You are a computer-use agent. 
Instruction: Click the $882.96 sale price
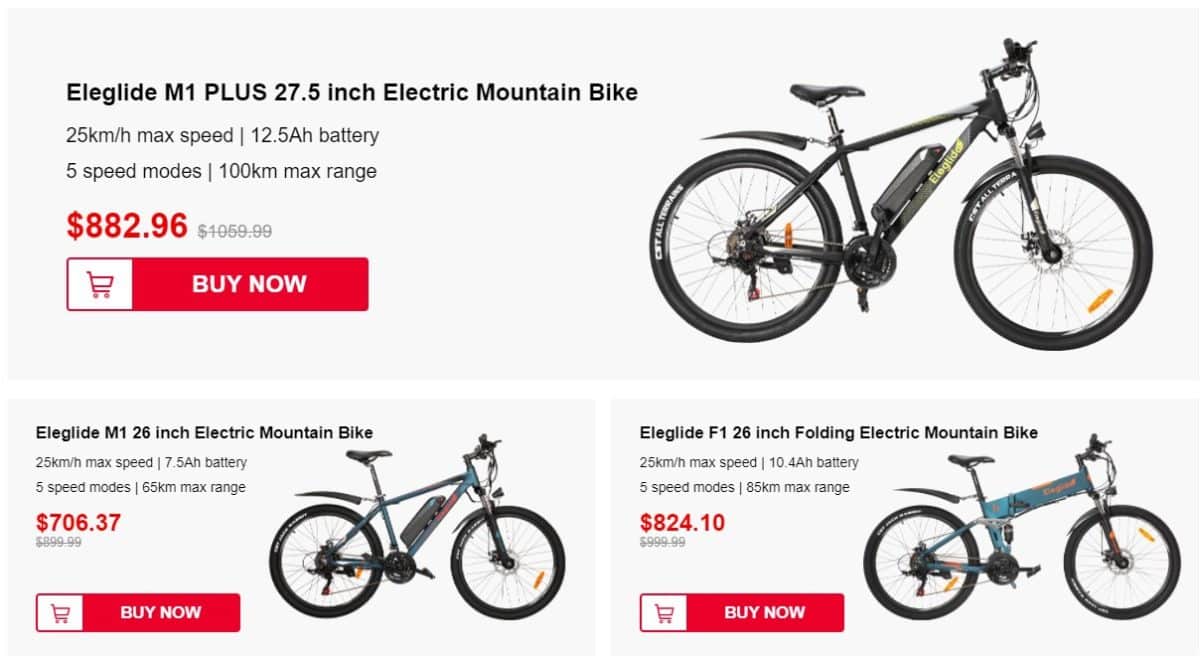(x=127, y=226)
